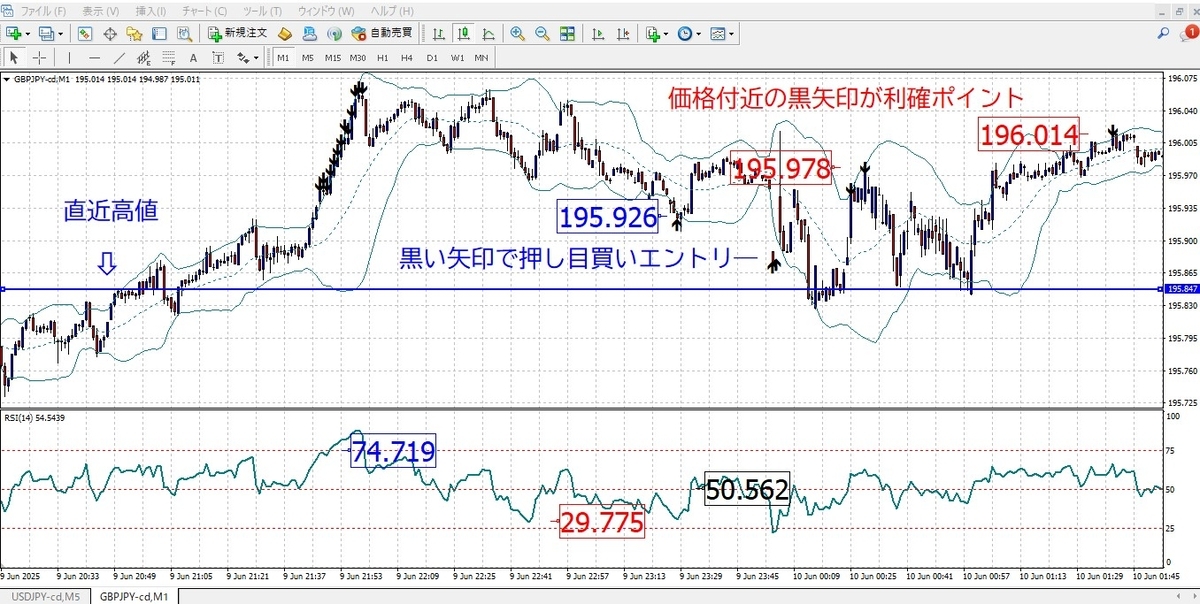
Task: Switch to bar chart mode
Action: click(438, 33)
